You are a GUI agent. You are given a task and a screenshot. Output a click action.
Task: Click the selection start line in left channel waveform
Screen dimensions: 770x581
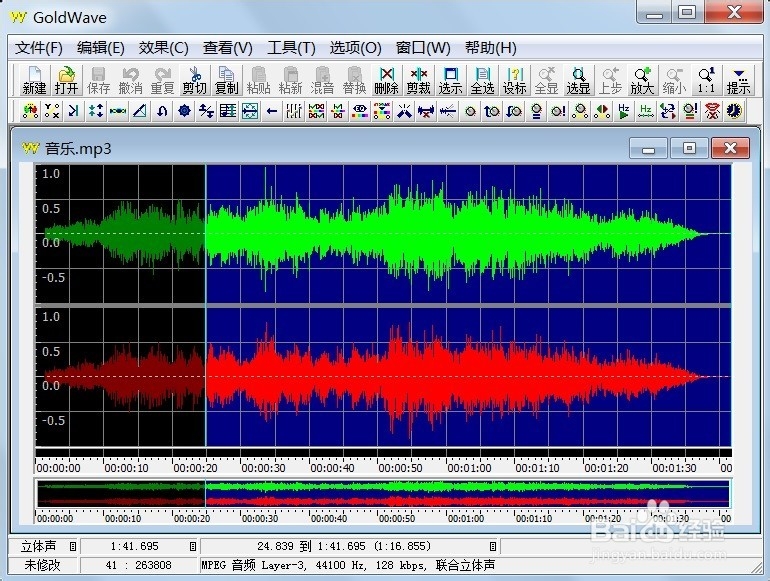206,234
